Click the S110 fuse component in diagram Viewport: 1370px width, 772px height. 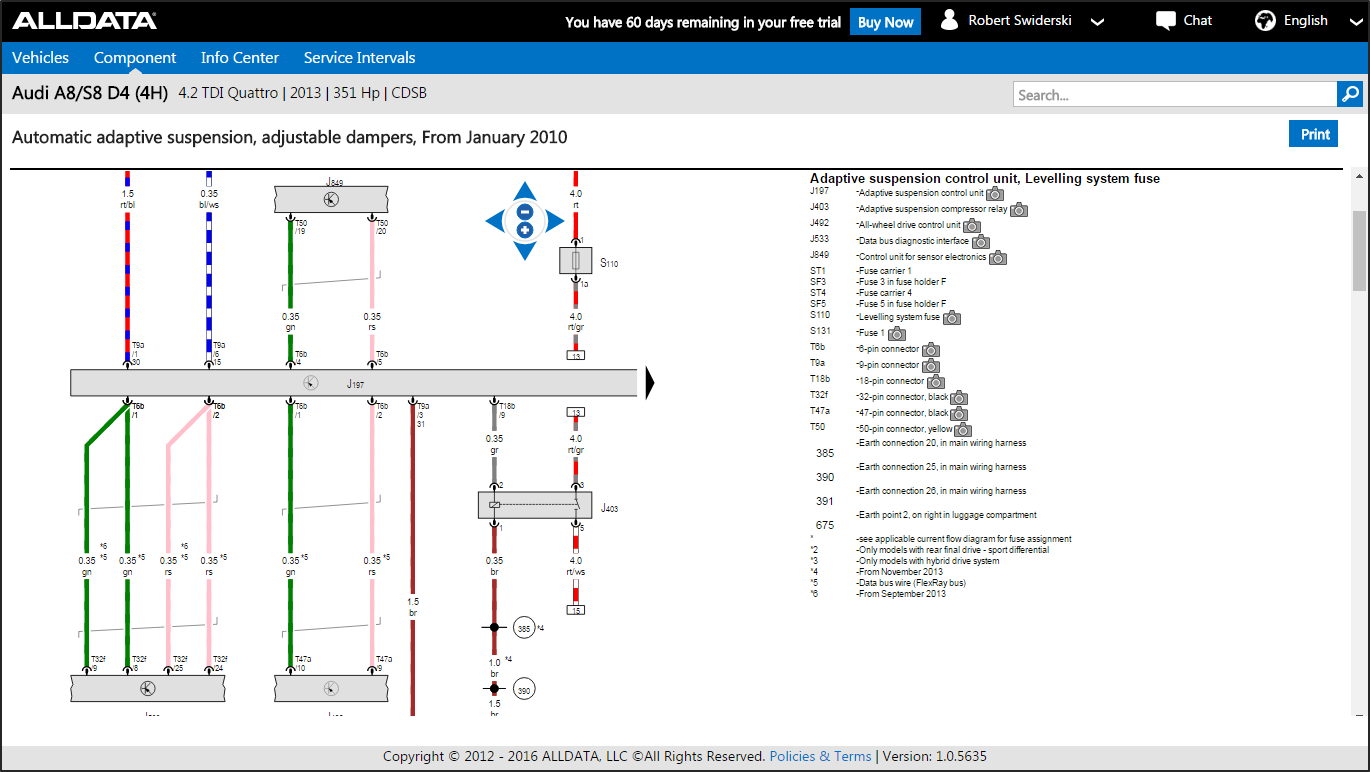point(575,262)
